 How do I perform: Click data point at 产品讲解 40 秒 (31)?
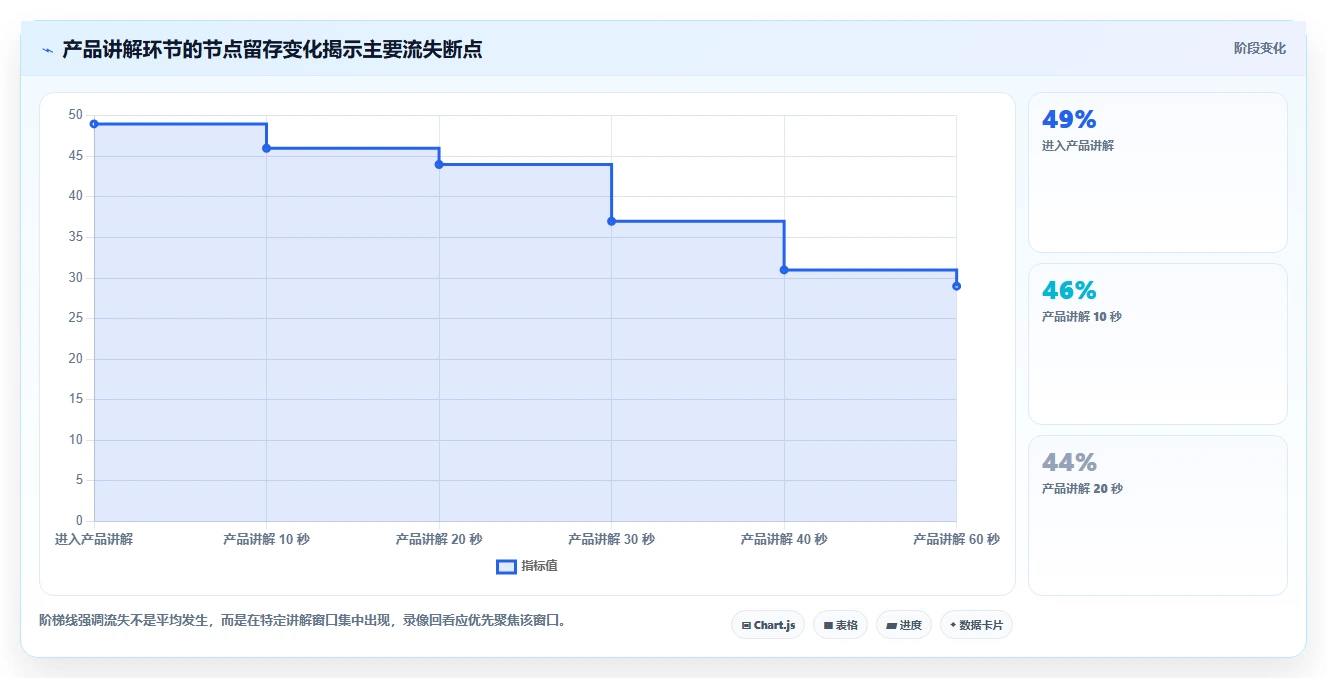click(784, 270)
